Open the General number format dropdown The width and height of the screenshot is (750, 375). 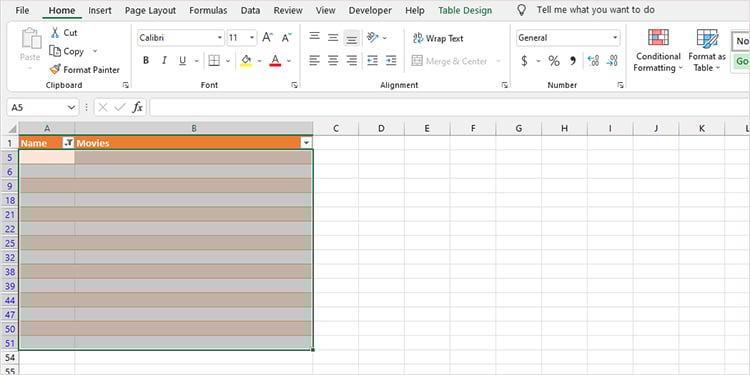pyautogui.click(x=615, y=37)
